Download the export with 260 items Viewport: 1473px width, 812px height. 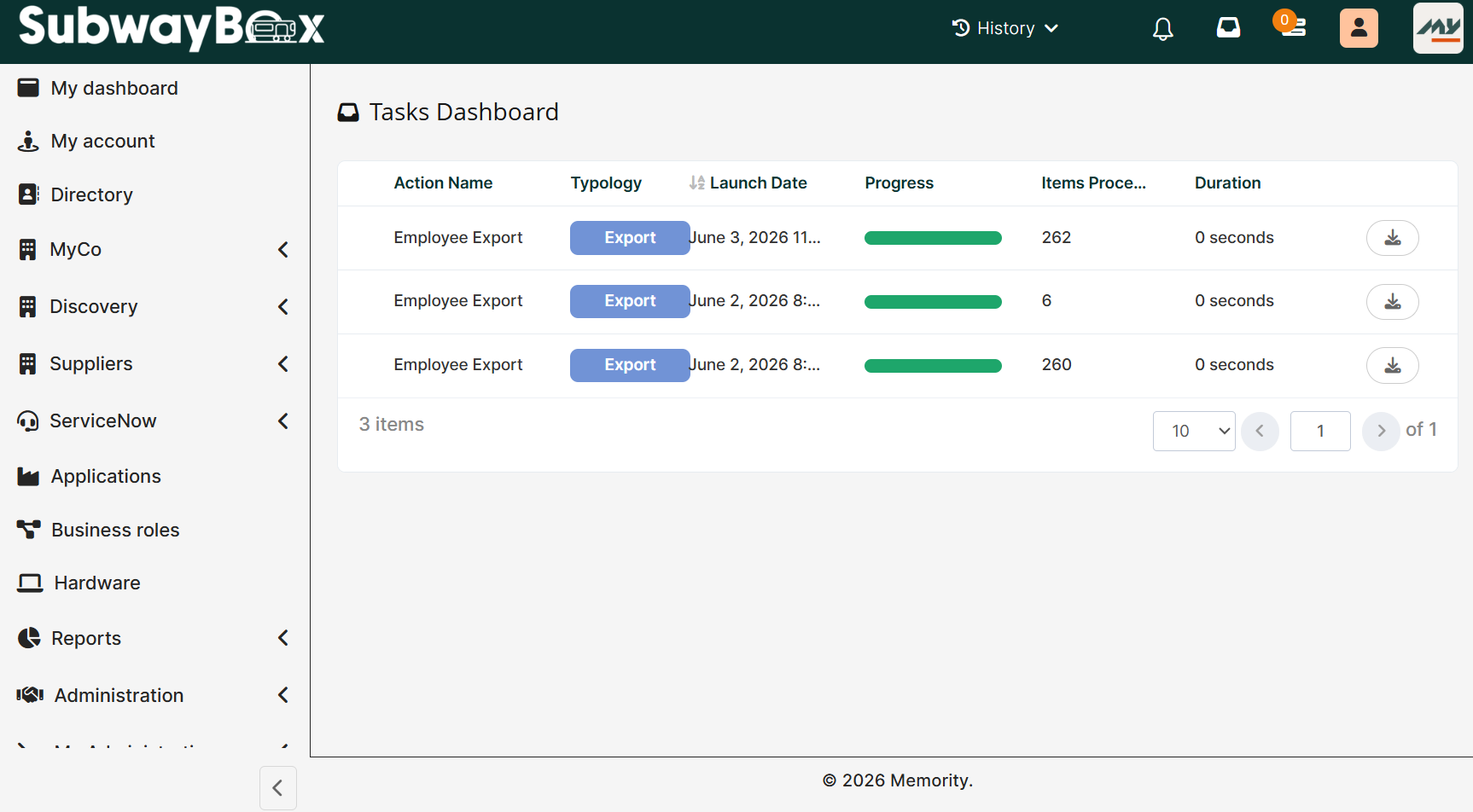pos(1392,366)
